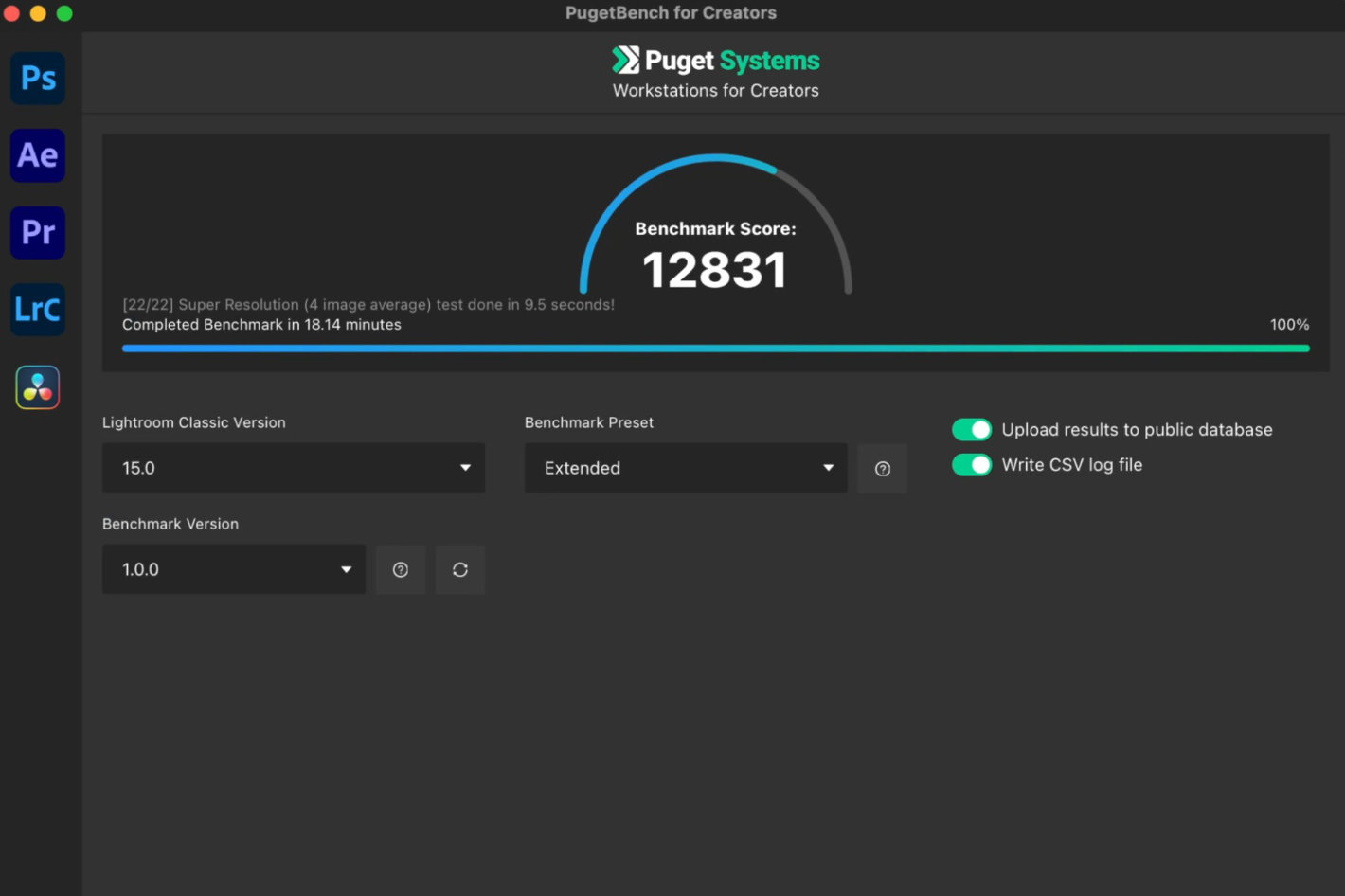Close the PugetBench window

click(12, 13)
